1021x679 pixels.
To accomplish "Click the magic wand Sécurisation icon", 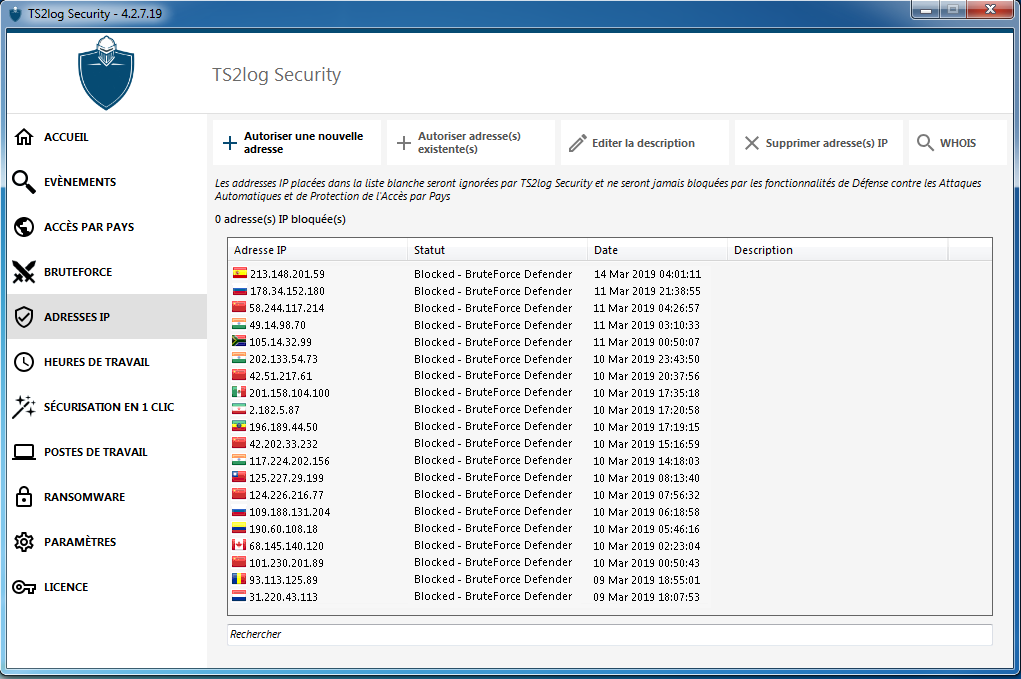I will 24,407.
